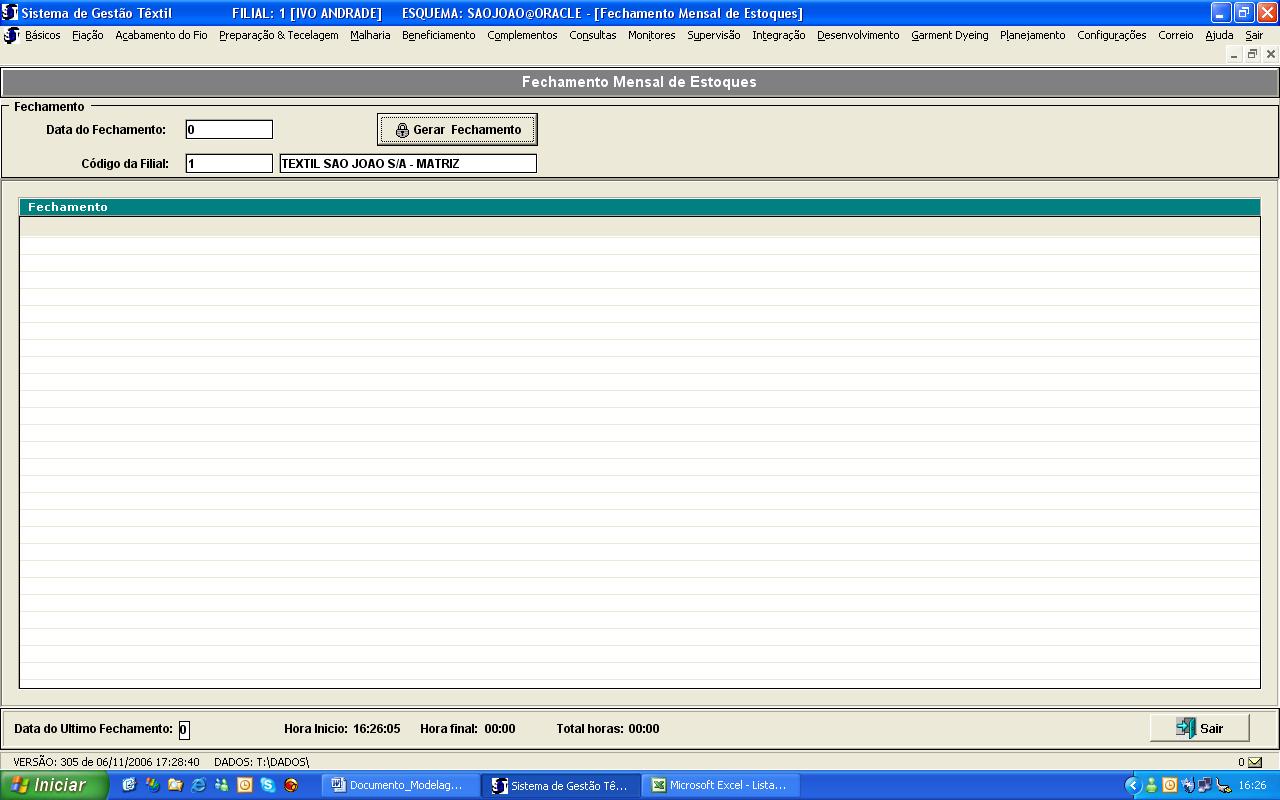Click the Data do Fechamento input field
Image resolution: width=1280 pixels, height=800 pixels.
coord(229,129)
